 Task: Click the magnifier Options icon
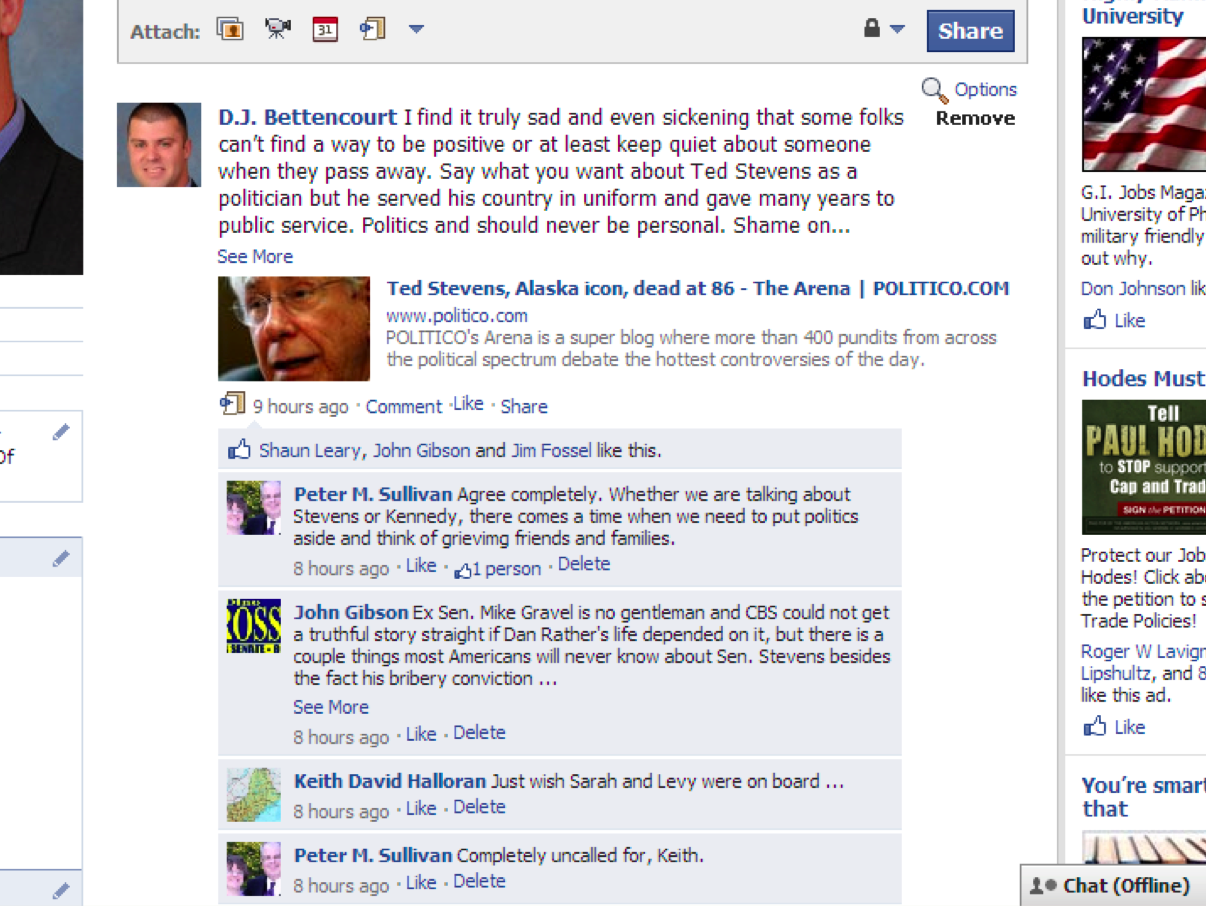(x=934, y=90)
